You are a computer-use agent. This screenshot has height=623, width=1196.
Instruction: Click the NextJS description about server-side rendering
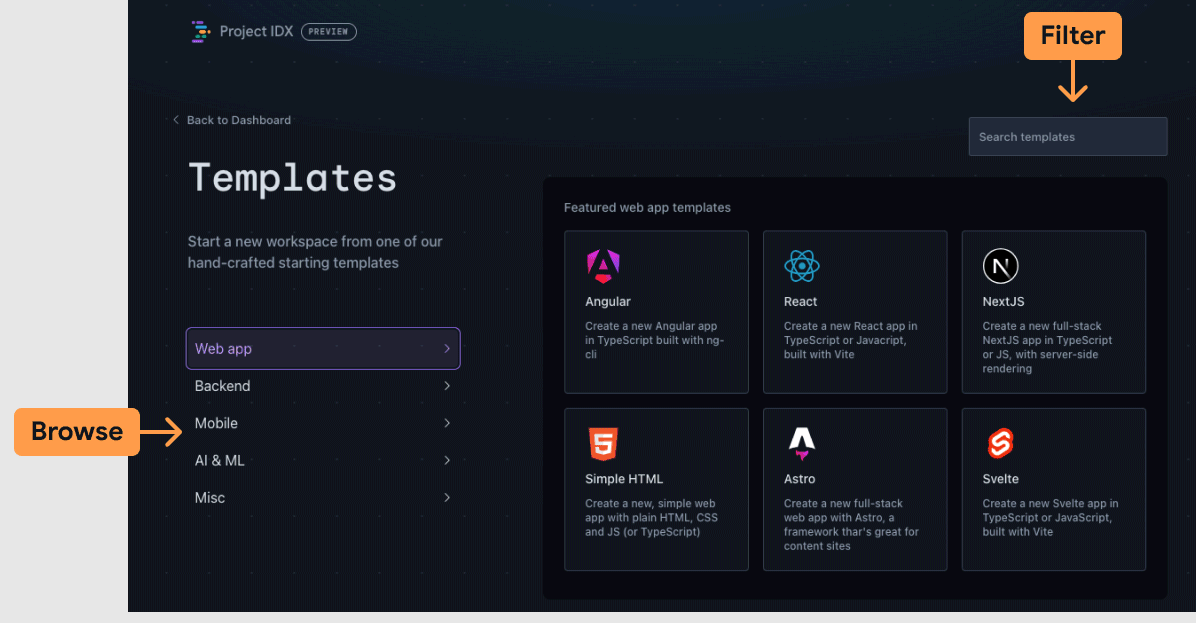click(1047, 347)
